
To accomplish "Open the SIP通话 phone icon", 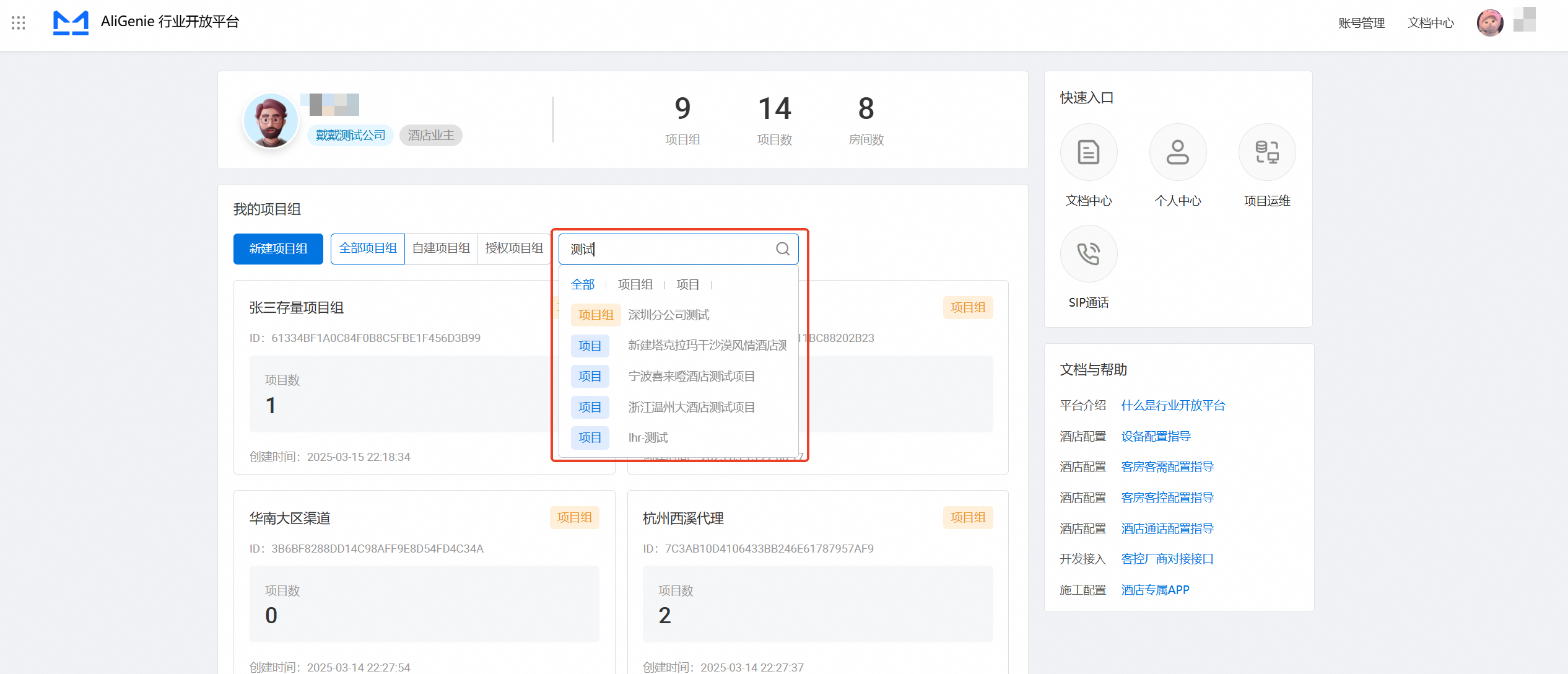I will 1089,254.
